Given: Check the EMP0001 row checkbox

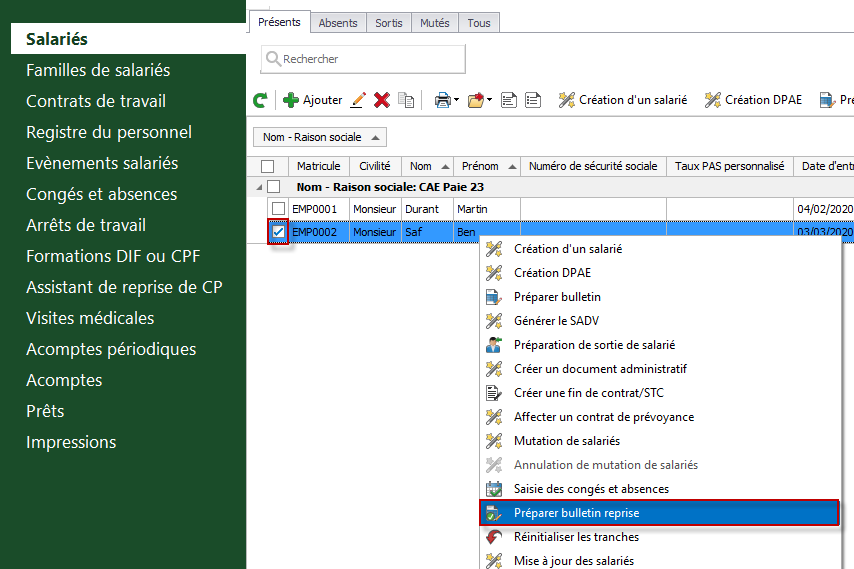Looking at the screenshot, I should pos(278,209).
